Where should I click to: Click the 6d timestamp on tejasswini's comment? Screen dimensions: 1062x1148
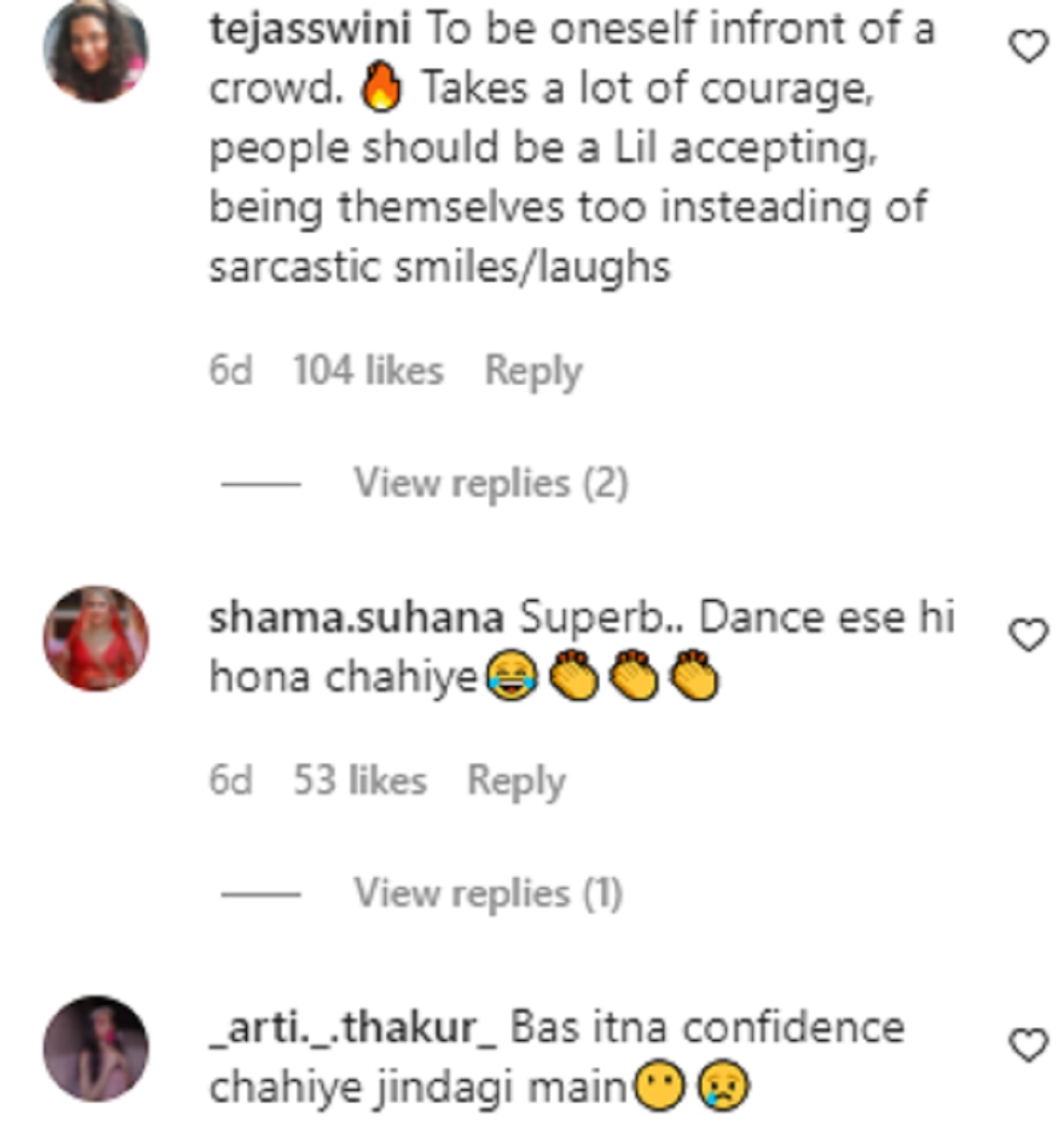coord(230,370)
